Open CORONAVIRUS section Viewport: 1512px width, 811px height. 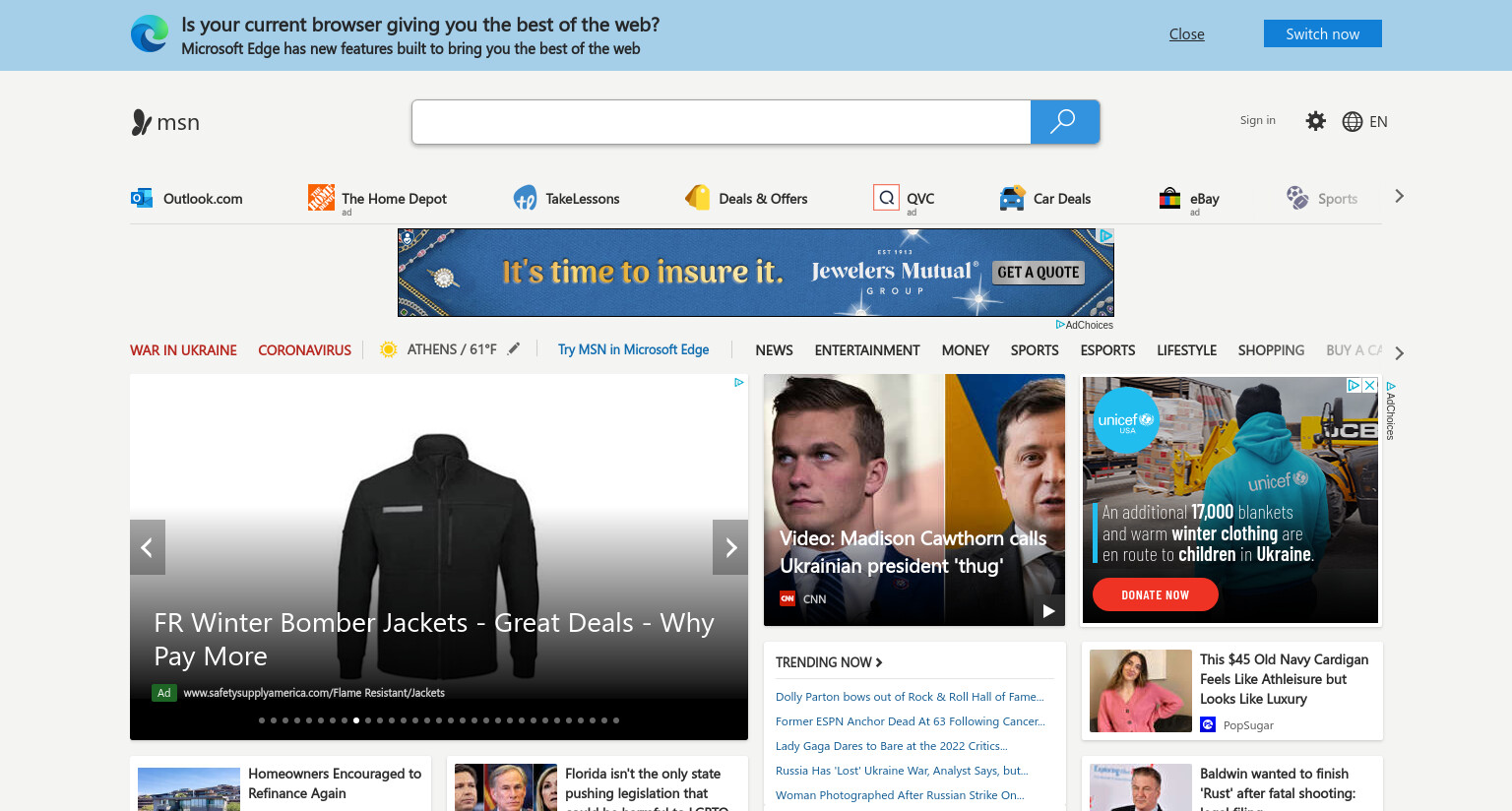304,350
